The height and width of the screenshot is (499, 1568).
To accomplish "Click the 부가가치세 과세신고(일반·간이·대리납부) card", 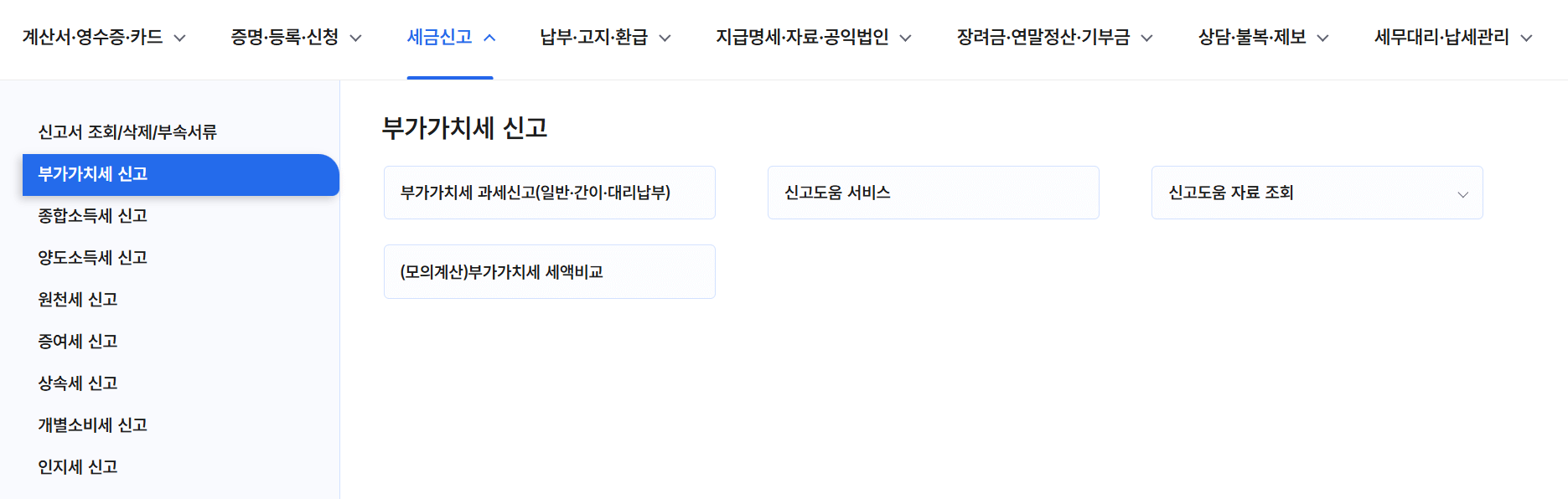I will point(549,192).
